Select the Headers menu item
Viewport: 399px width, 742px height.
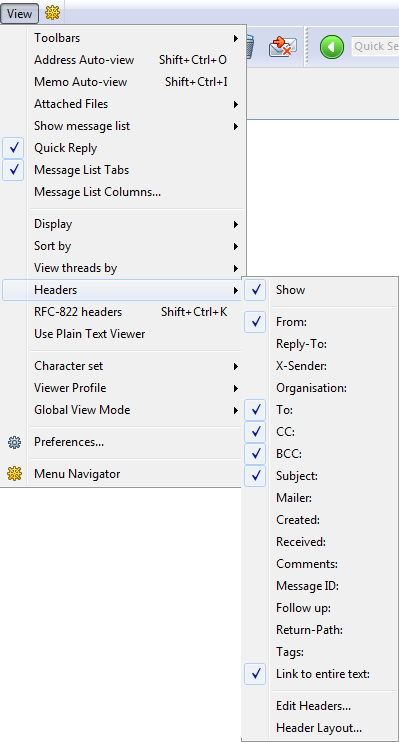click(x=123, y=290)
